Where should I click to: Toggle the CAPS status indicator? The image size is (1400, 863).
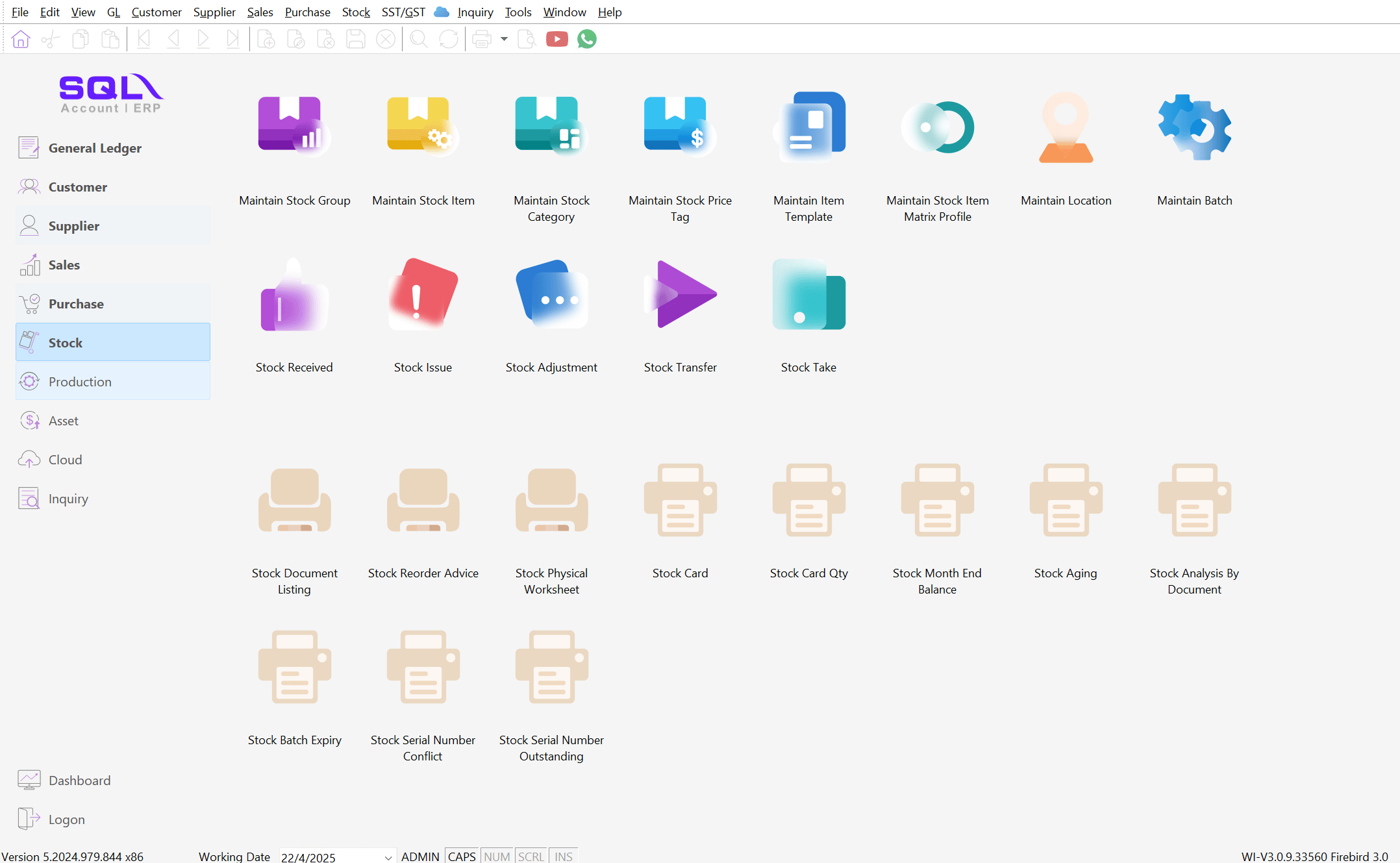[462, 856]
